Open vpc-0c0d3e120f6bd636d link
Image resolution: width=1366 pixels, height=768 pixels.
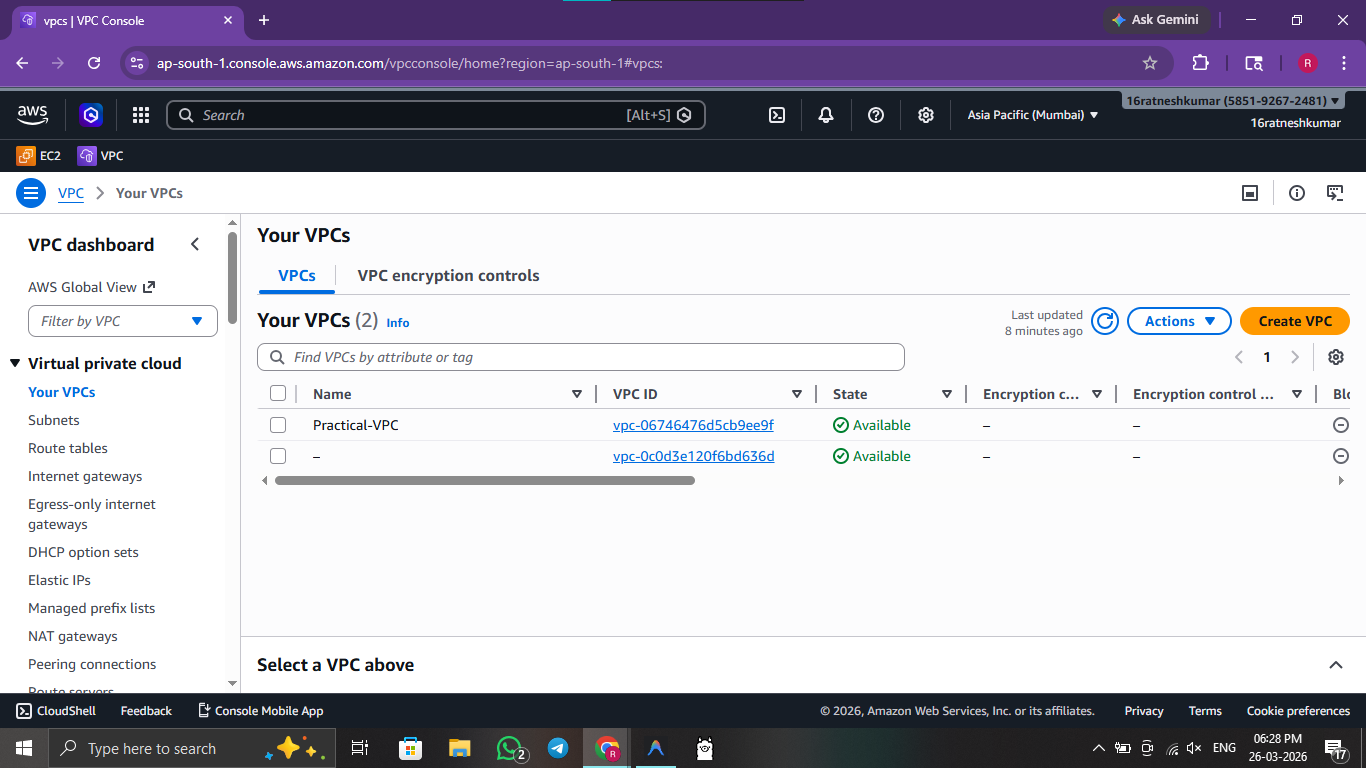tap(694, 456)
